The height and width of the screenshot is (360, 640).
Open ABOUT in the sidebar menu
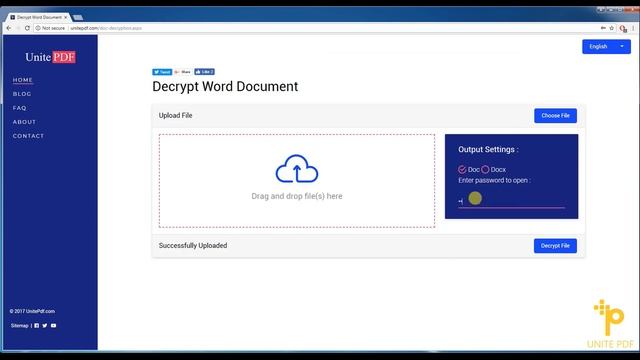[24, 122]
